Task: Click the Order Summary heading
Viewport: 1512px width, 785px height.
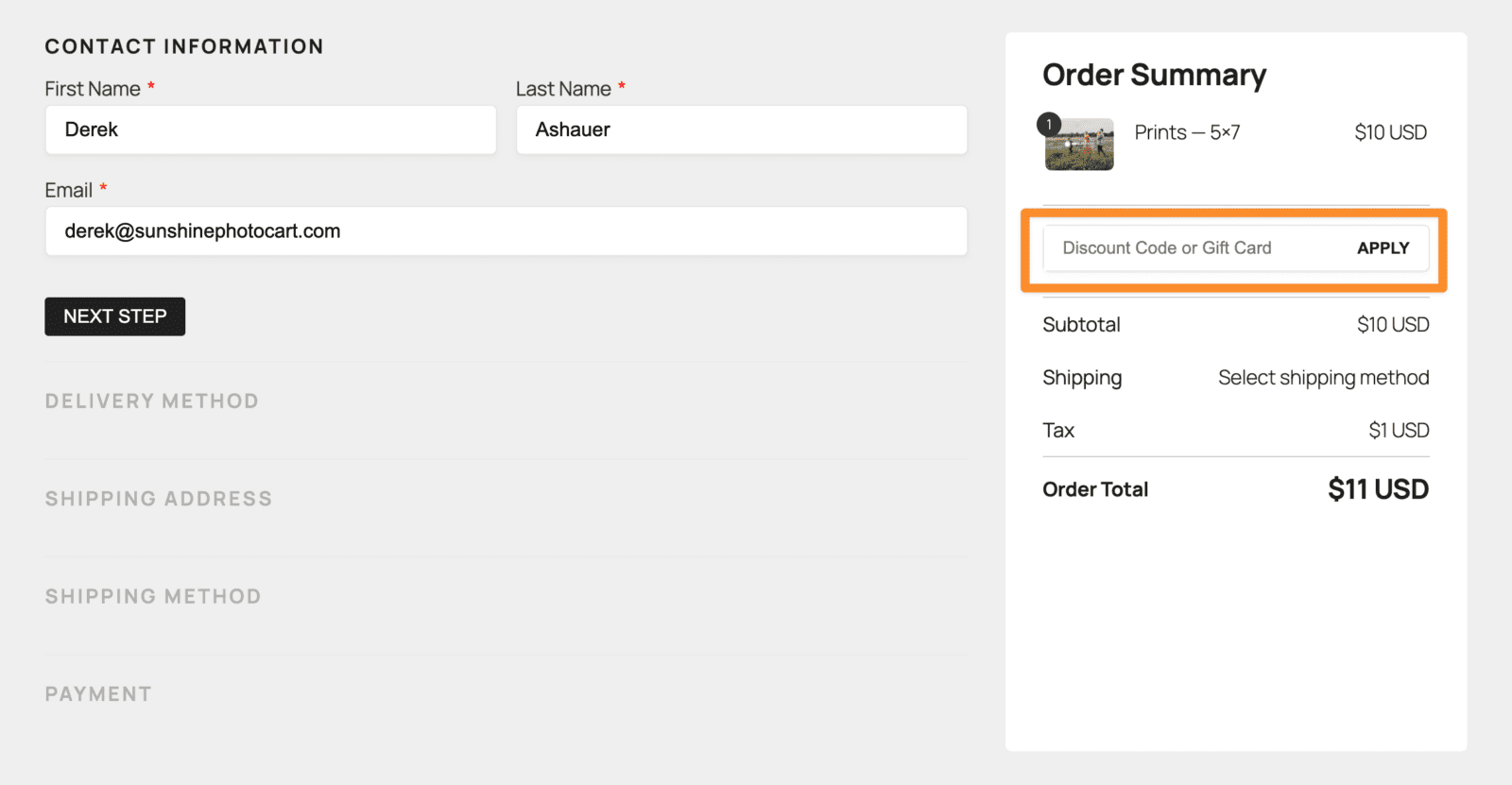Action: pyautogui.click(x=1154, y=75)
